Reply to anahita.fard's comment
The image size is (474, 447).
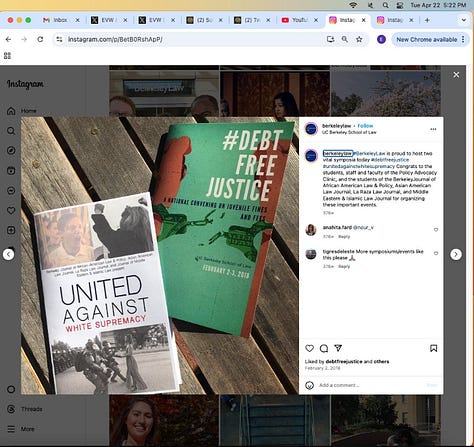coord(344,237)
